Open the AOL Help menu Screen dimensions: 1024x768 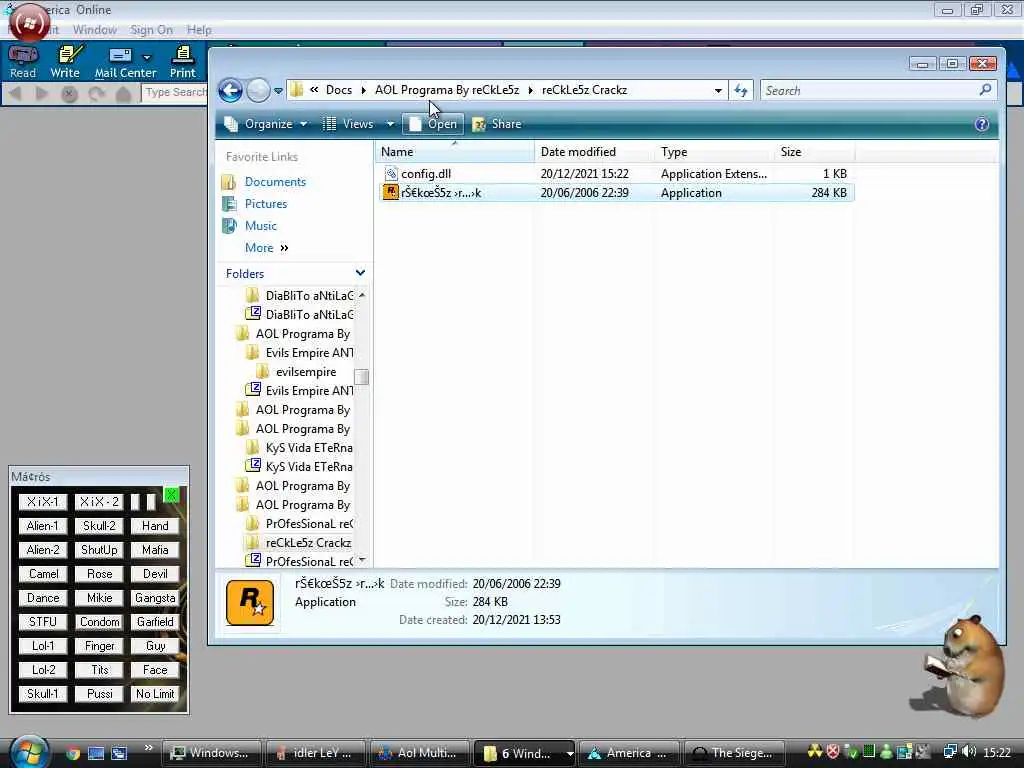coord(199,30)
